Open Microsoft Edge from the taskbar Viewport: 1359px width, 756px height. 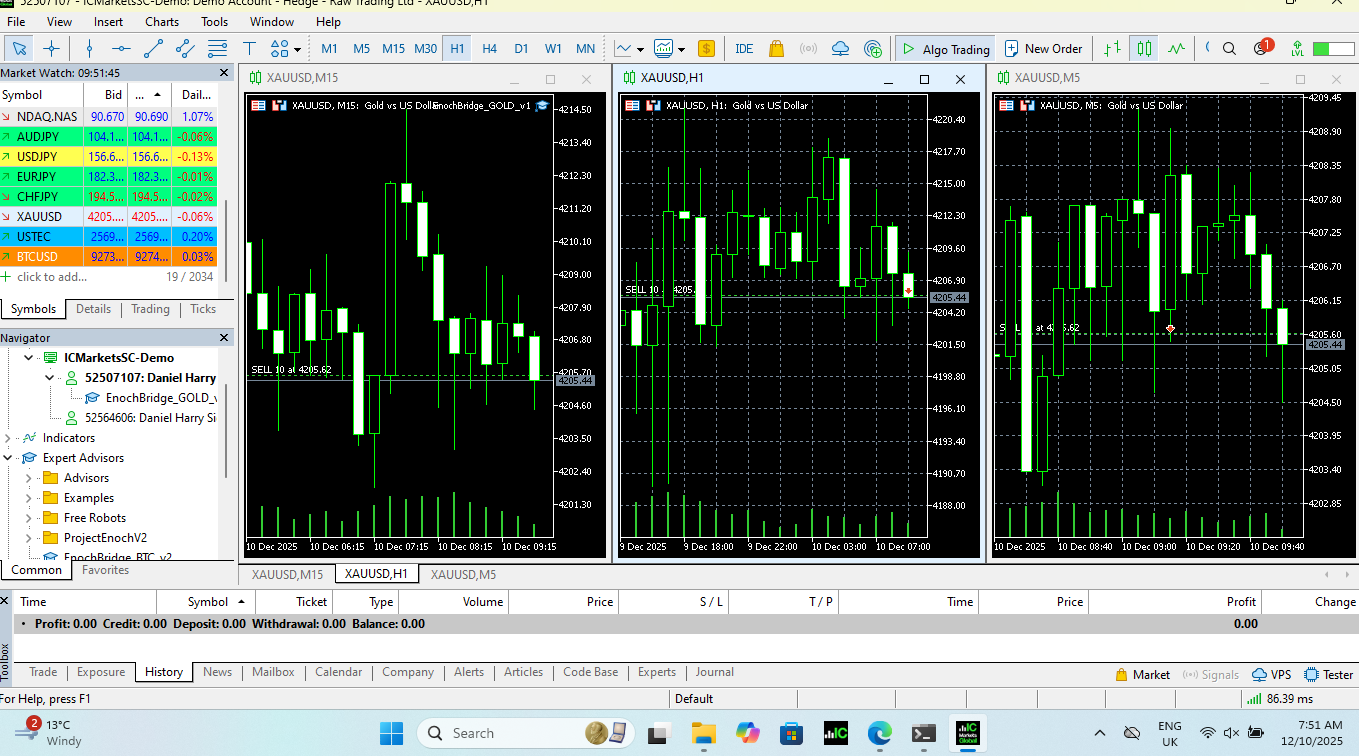(x=879, y=733)
